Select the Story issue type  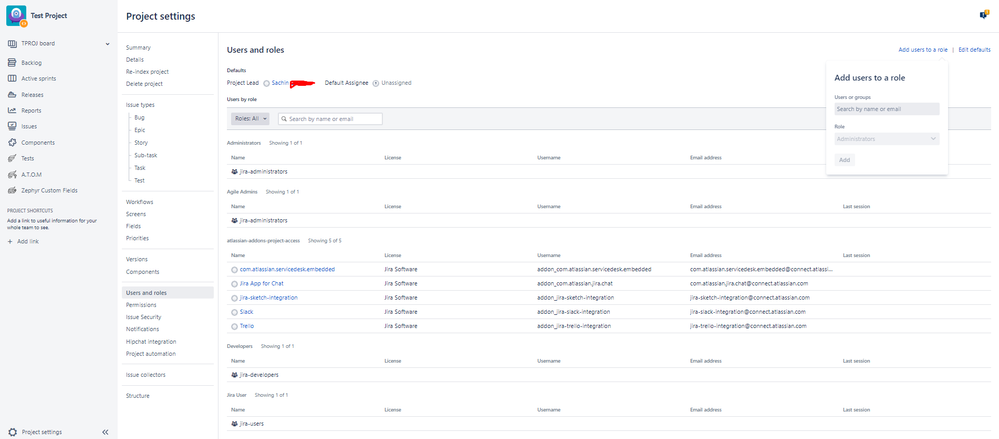(141, 143)
